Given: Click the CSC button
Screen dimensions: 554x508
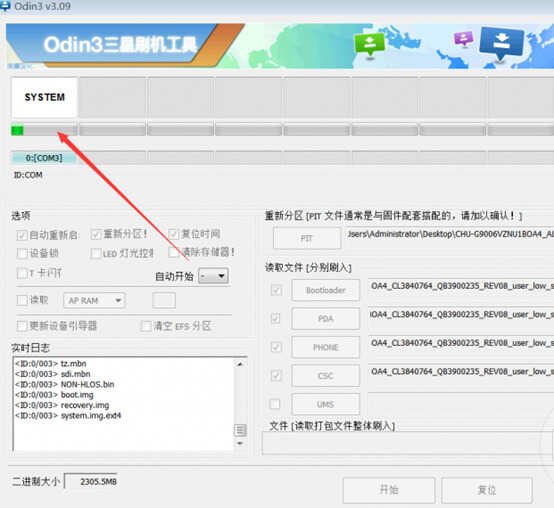Looking at the screenshot, I should (x=325, y=376).
